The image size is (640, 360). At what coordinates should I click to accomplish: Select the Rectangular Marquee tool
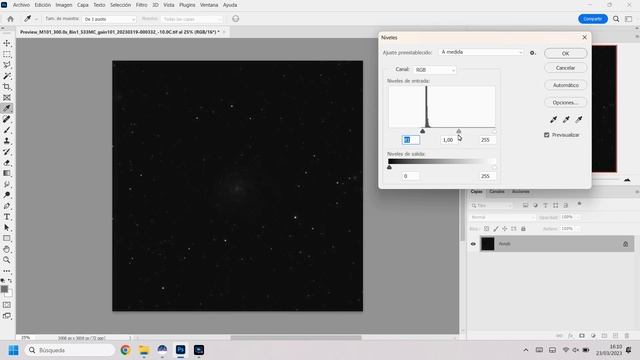click(x=7, y=54)
